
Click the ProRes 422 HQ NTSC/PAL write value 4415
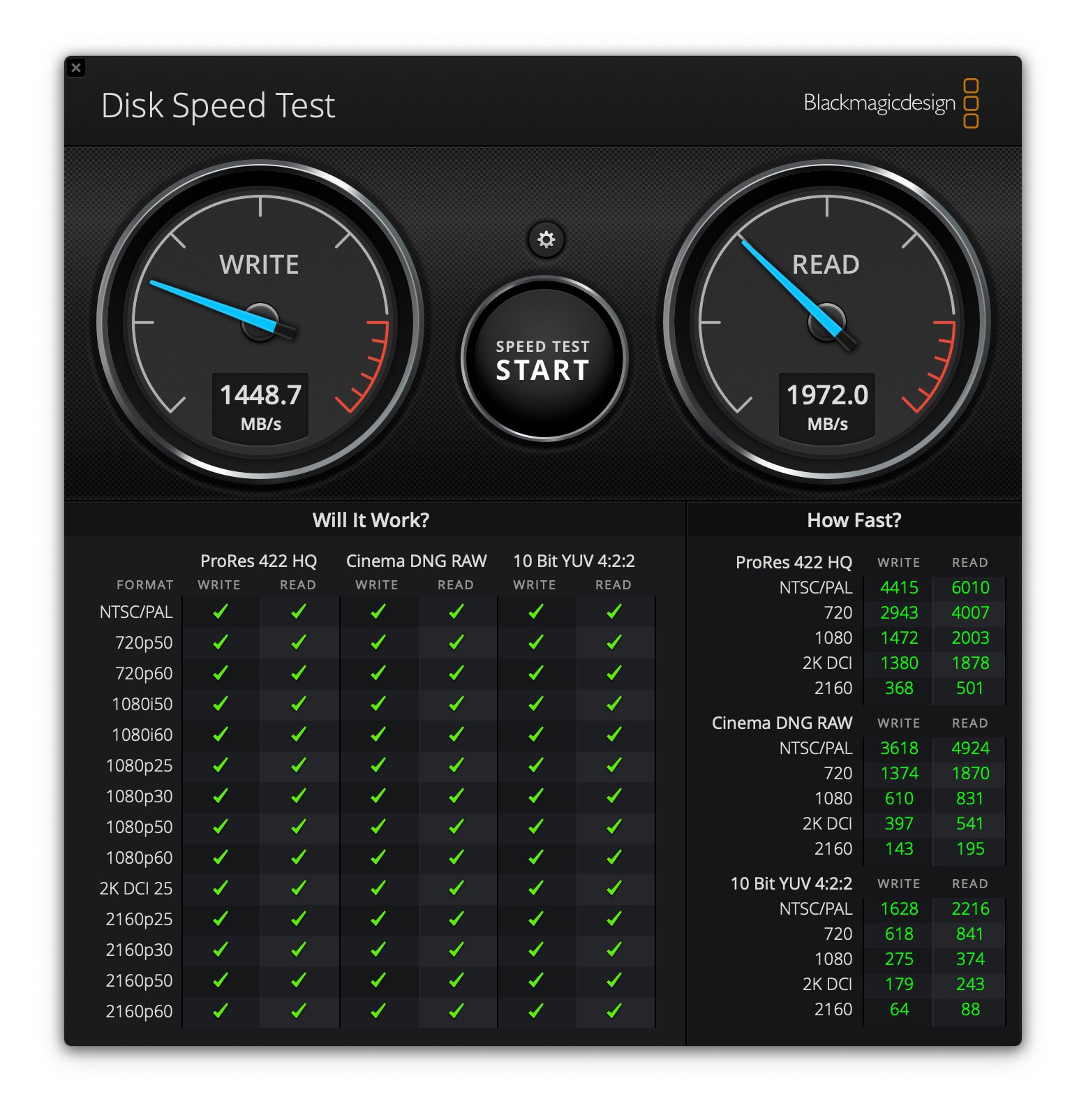click(x=899, y=587)
